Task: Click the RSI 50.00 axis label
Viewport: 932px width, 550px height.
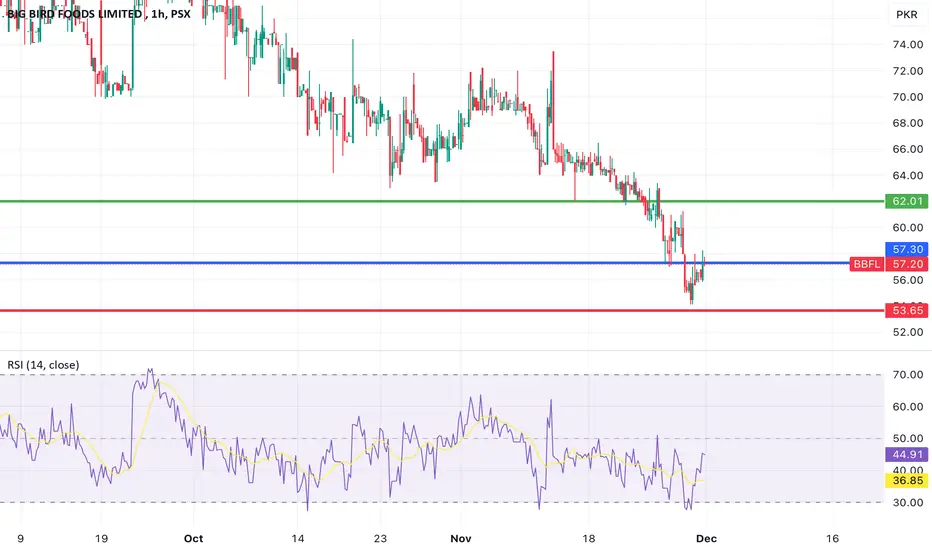Action: [x=908, y=439]
